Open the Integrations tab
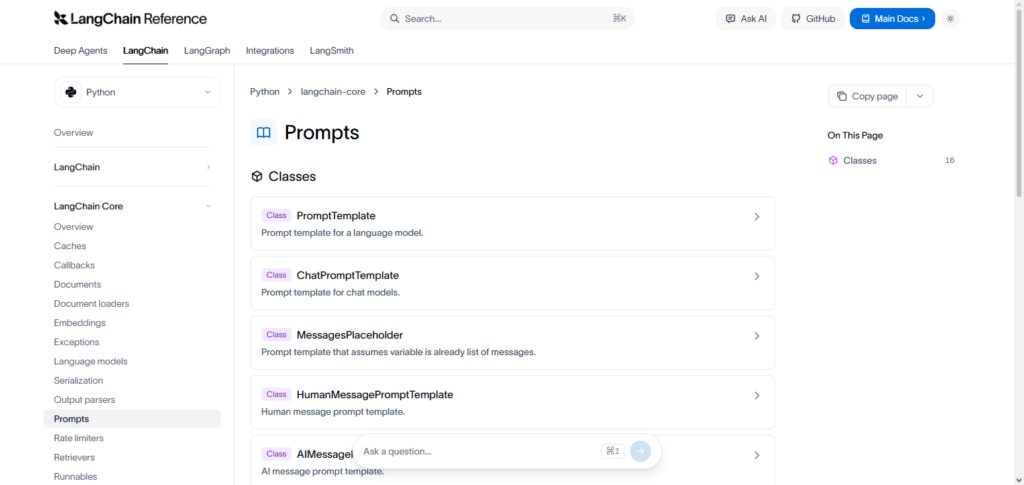Image resolution: width=1024 pixels, height=485 pixels. [270, 50]
